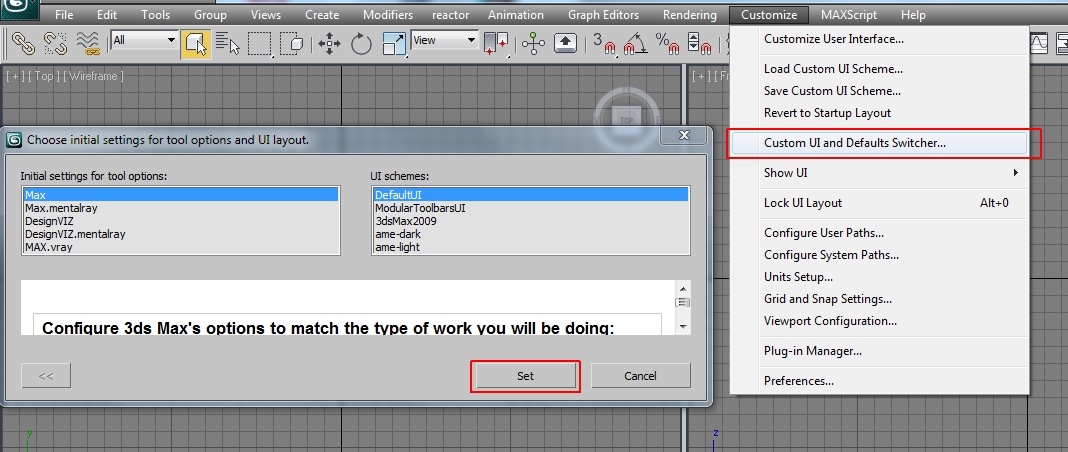The height and width of the screenshot is (452, 1068).
Task: Open the Modifiers menu
Action: 388,14
